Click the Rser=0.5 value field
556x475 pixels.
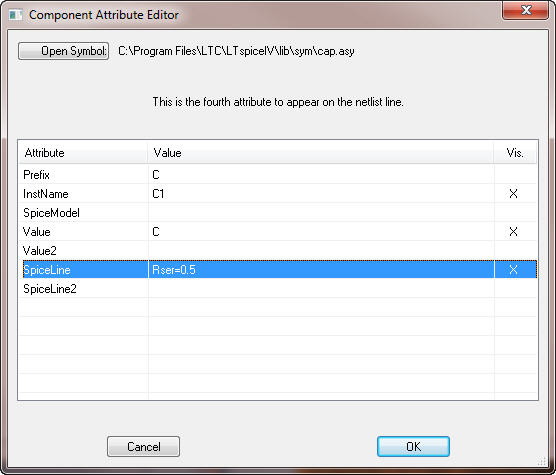point(321,270)
